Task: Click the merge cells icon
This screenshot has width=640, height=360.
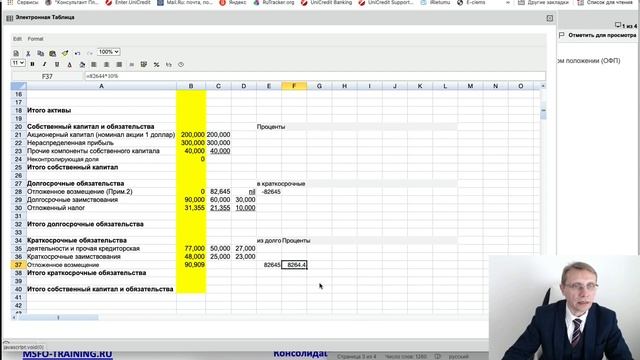Action: click(x=131, y=64)
